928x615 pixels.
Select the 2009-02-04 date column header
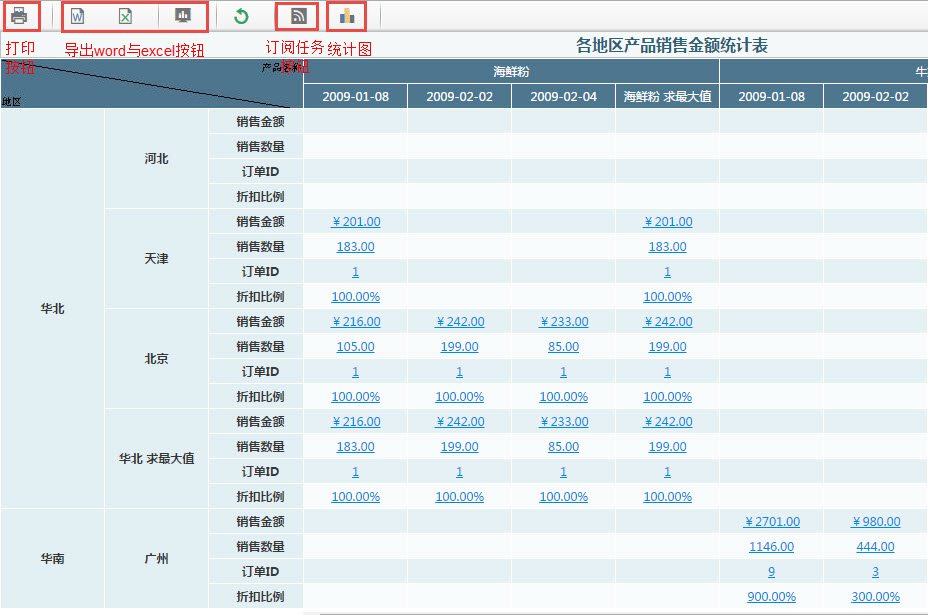(x=563, y=96)
